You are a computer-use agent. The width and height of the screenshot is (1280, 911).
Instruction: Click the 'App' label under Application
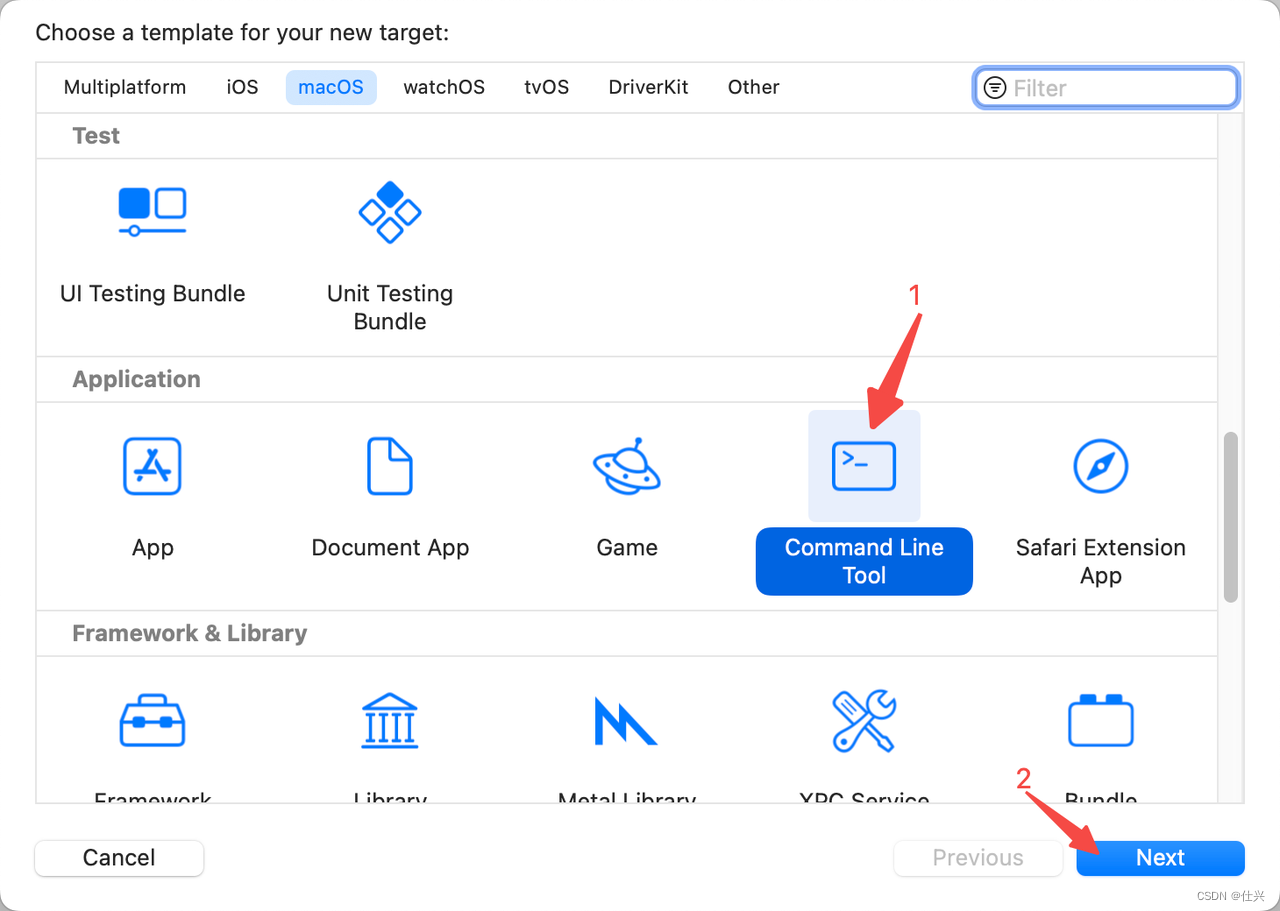152,548
